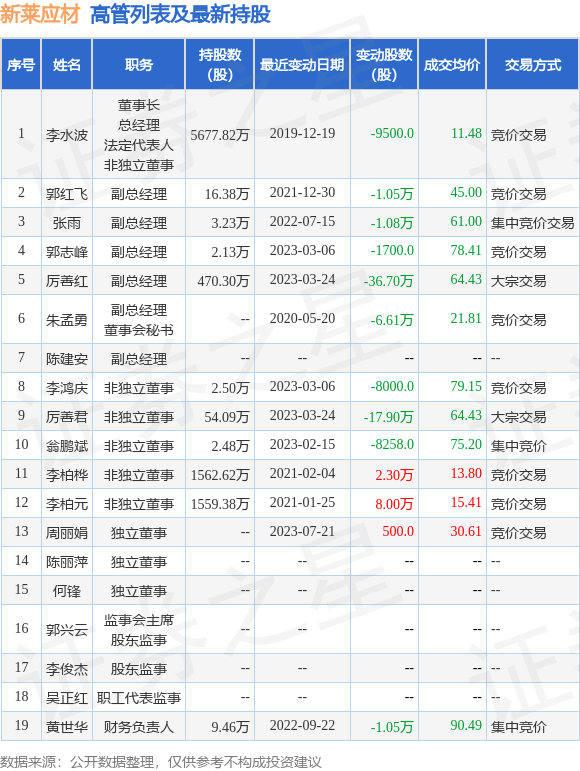Click the name 周丽娟
This screenshot has height=771, width=580.
tap(67, 533)
